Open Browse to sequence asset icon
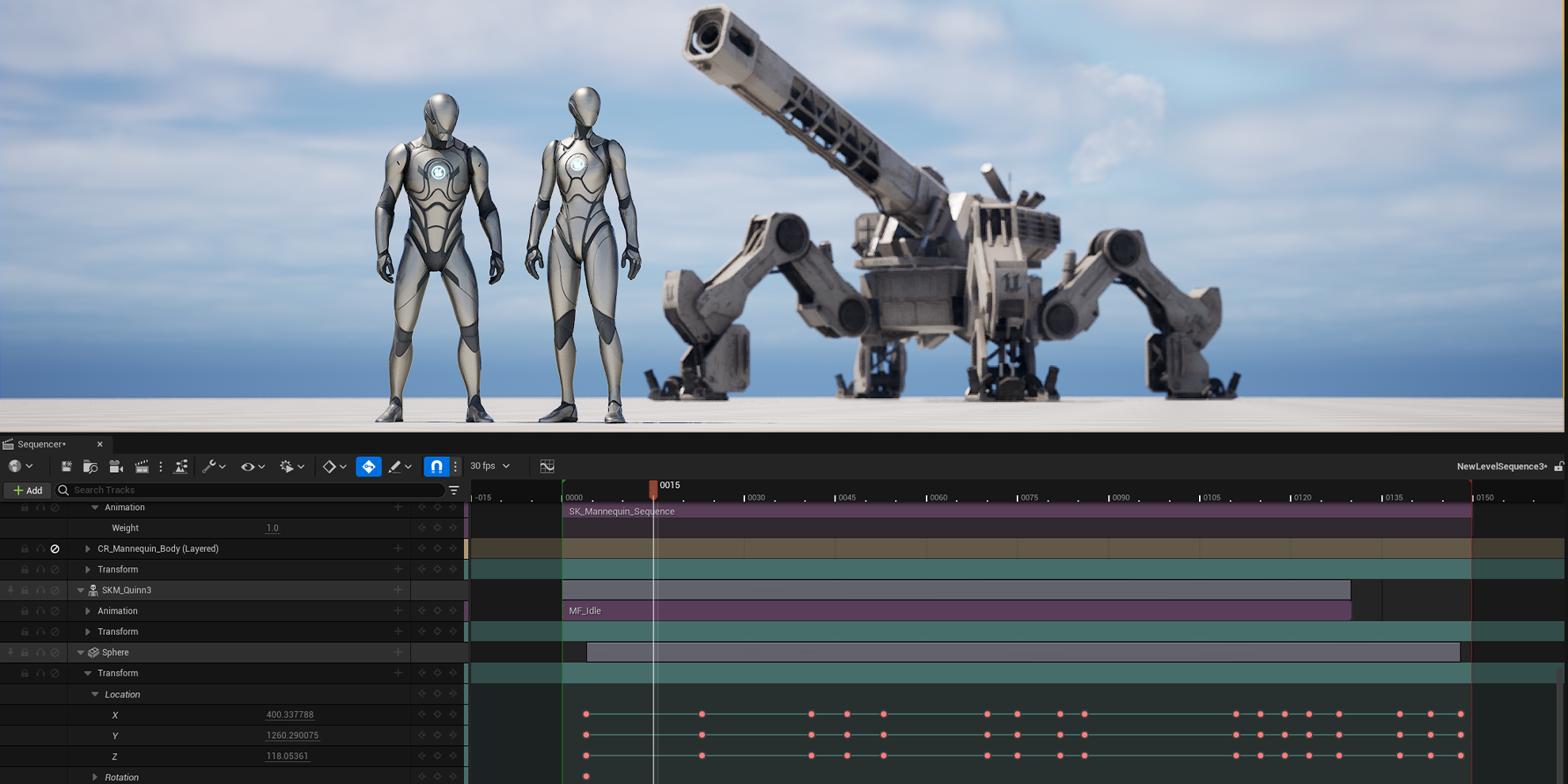 [90, 466]
